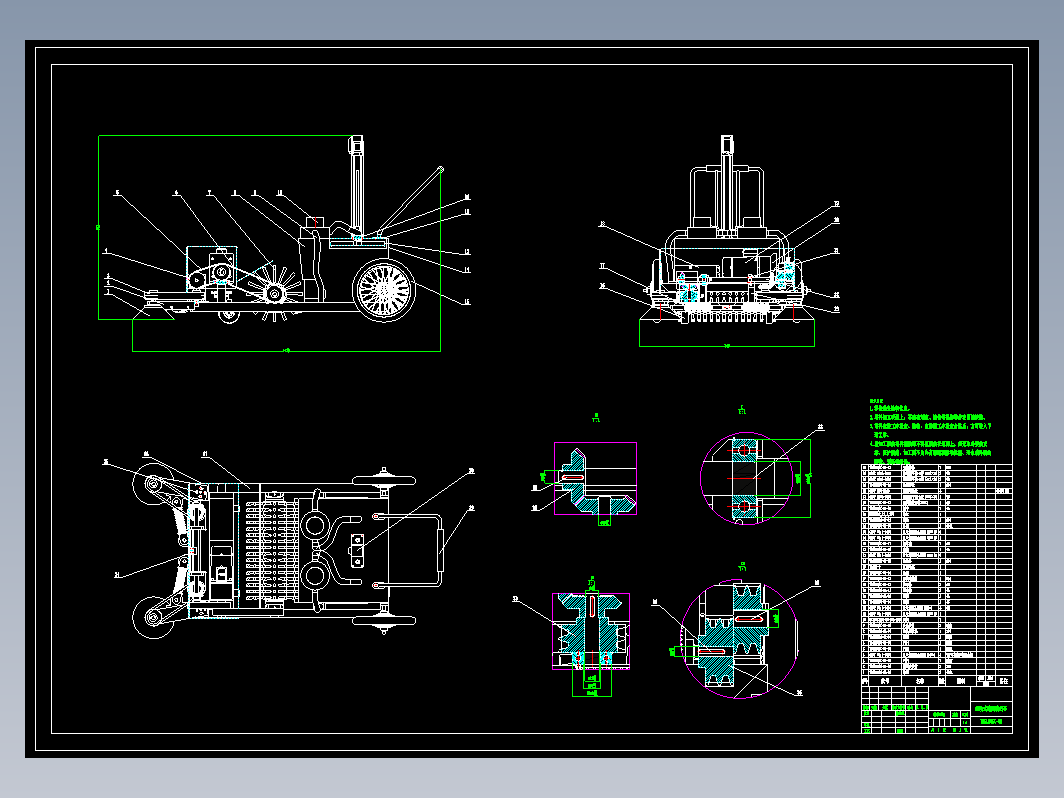The width and height of the screenshot is (1064, 798).
Task: Select the green height dimension left of side view
Action: click(x=98, y=227)
